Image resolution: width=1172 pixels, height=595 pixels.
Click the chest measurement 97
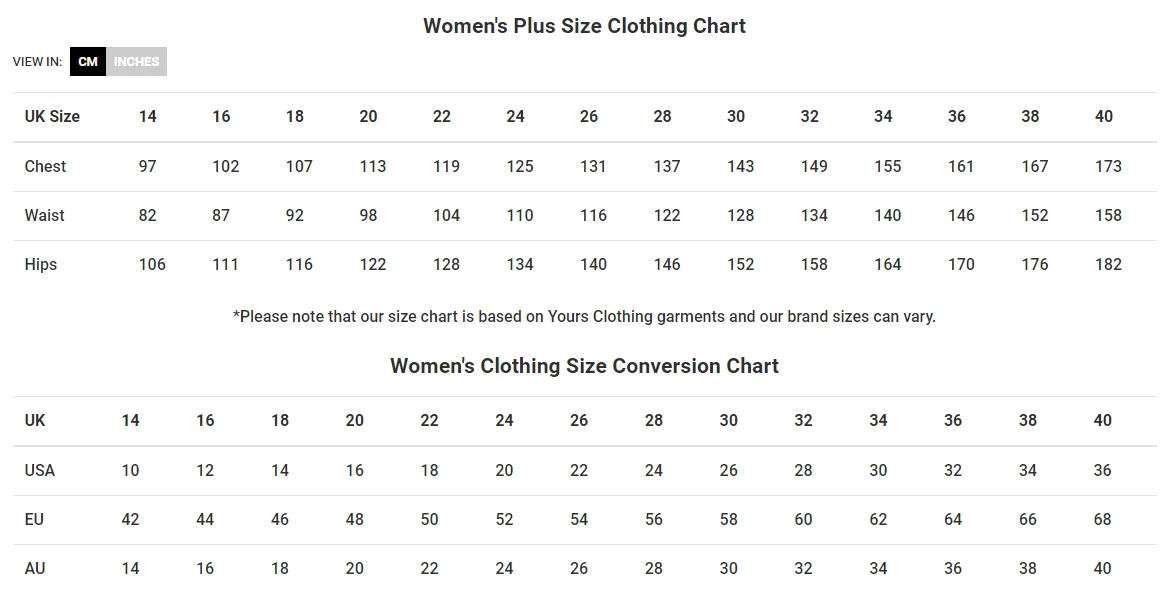[148, 166]
